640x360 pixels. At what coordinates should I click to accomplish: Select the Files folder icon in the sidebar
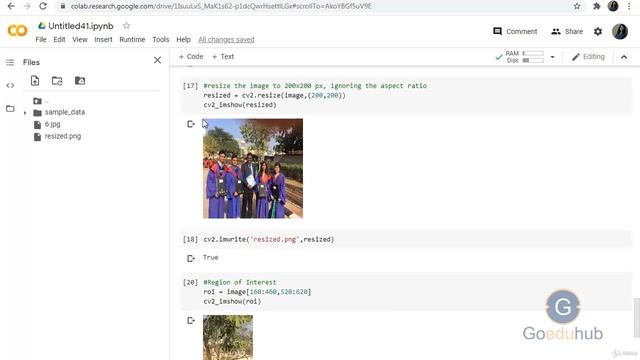10,109
